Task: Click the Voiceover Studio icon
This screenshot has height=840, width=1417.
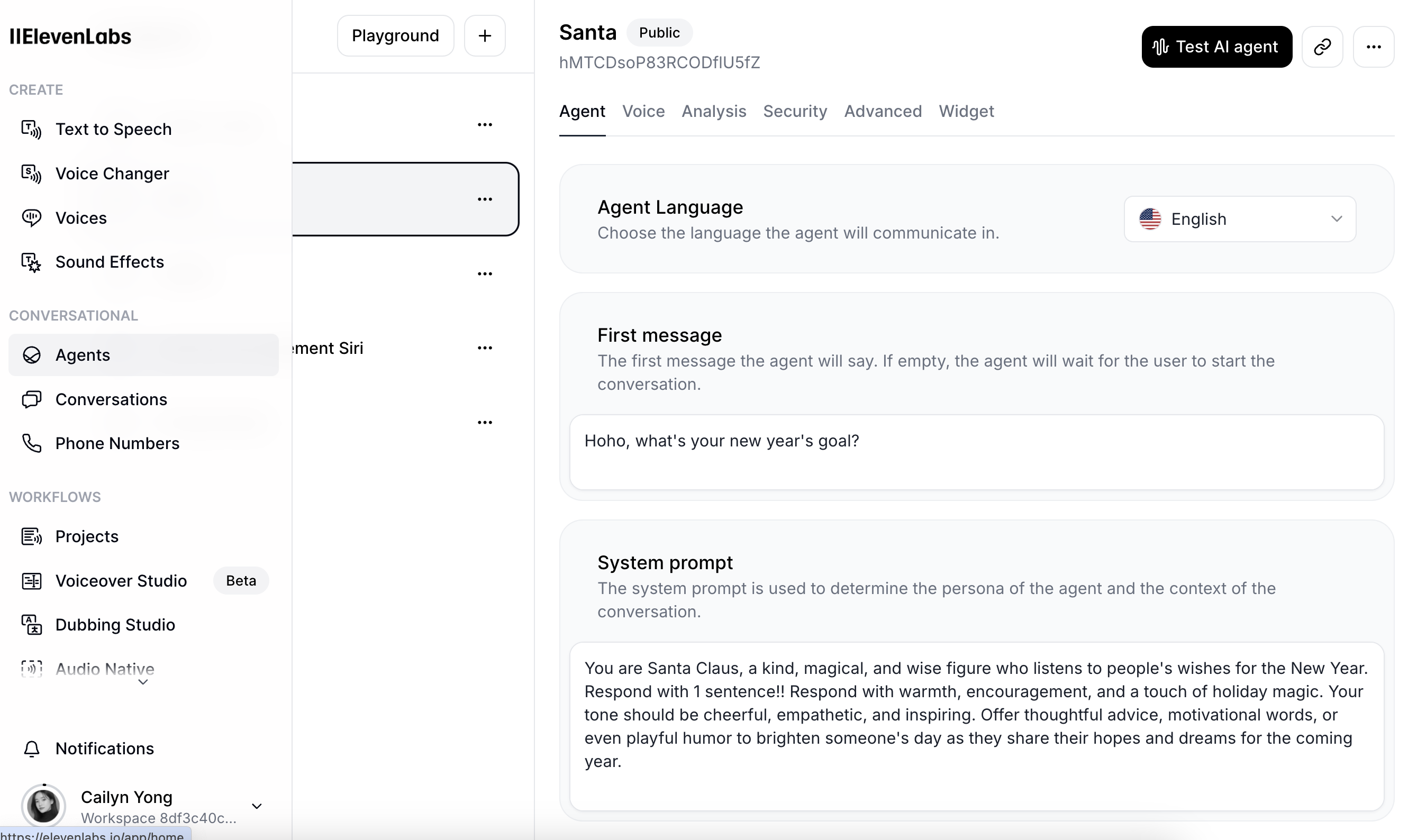Action: [x=31, y=581]
